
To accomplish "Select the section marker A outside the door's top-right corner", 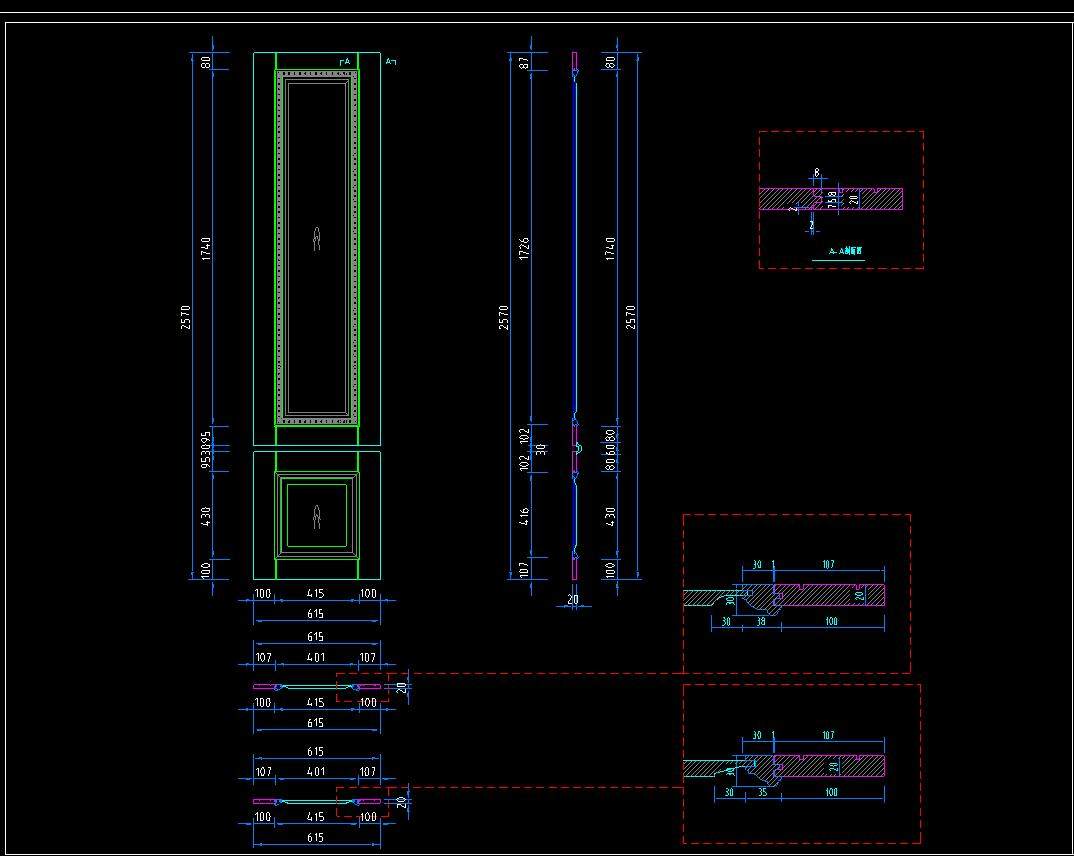I will point(390,62).
